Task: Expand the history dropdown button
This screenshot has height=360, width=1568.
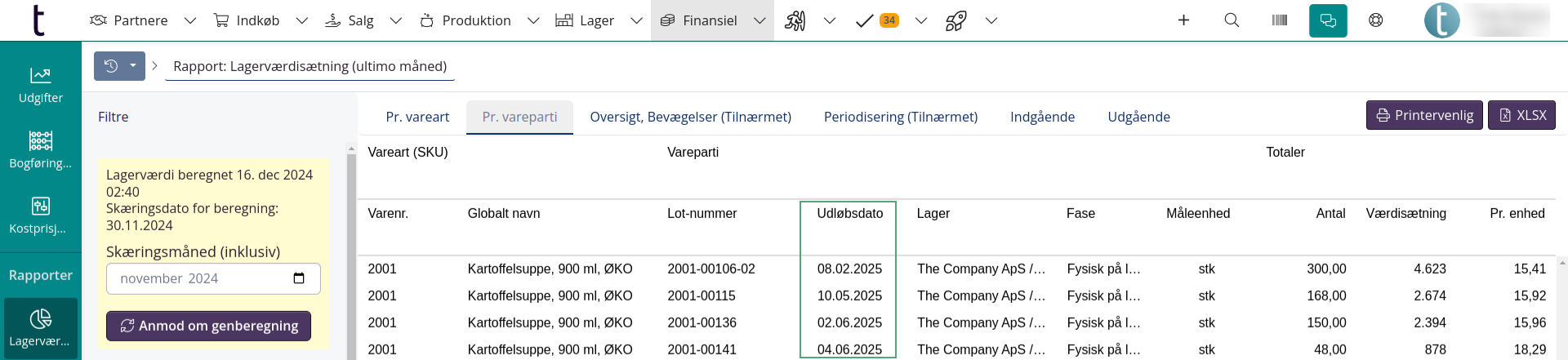Action: point(132,66)
